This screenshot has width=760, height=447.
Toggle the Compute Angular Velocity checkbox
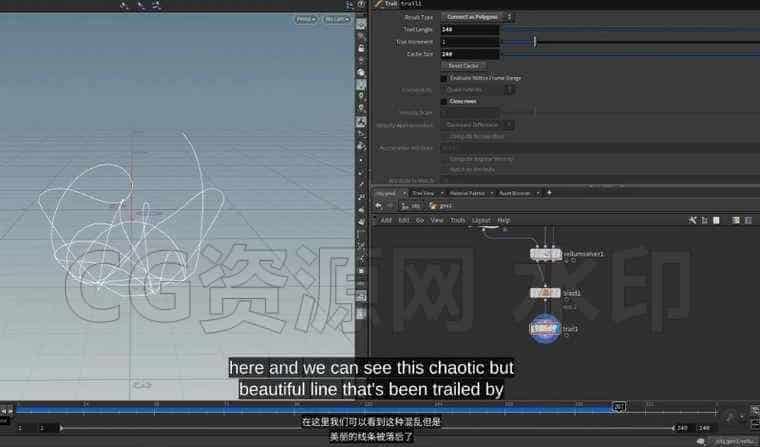(444, 159)
